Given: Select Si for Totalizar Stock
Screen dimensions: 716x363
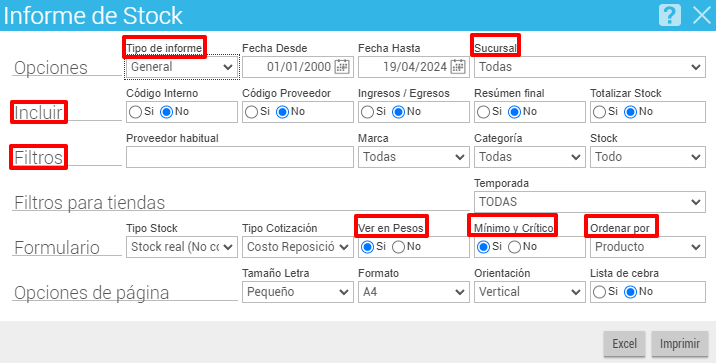Looking at the screenshot, I should 599,112.
